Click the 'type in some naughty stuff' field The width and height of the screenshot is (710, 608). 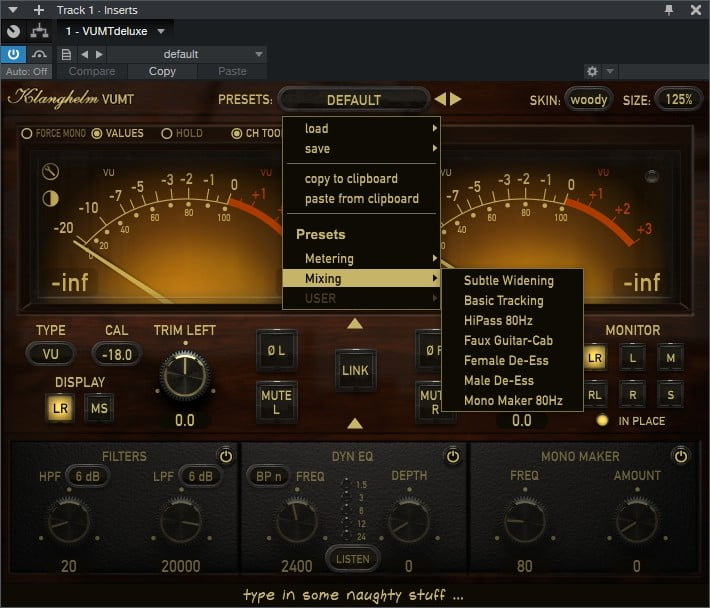(353, 594)
